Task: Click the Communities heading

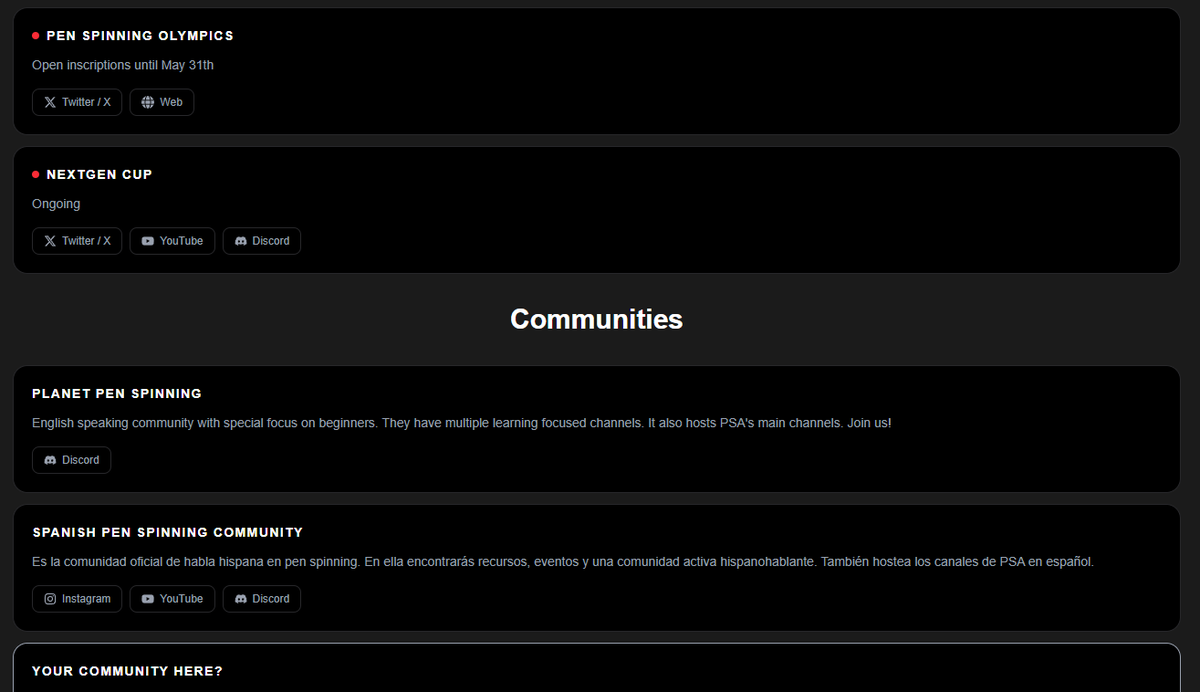Action: (x=597, y=319)
